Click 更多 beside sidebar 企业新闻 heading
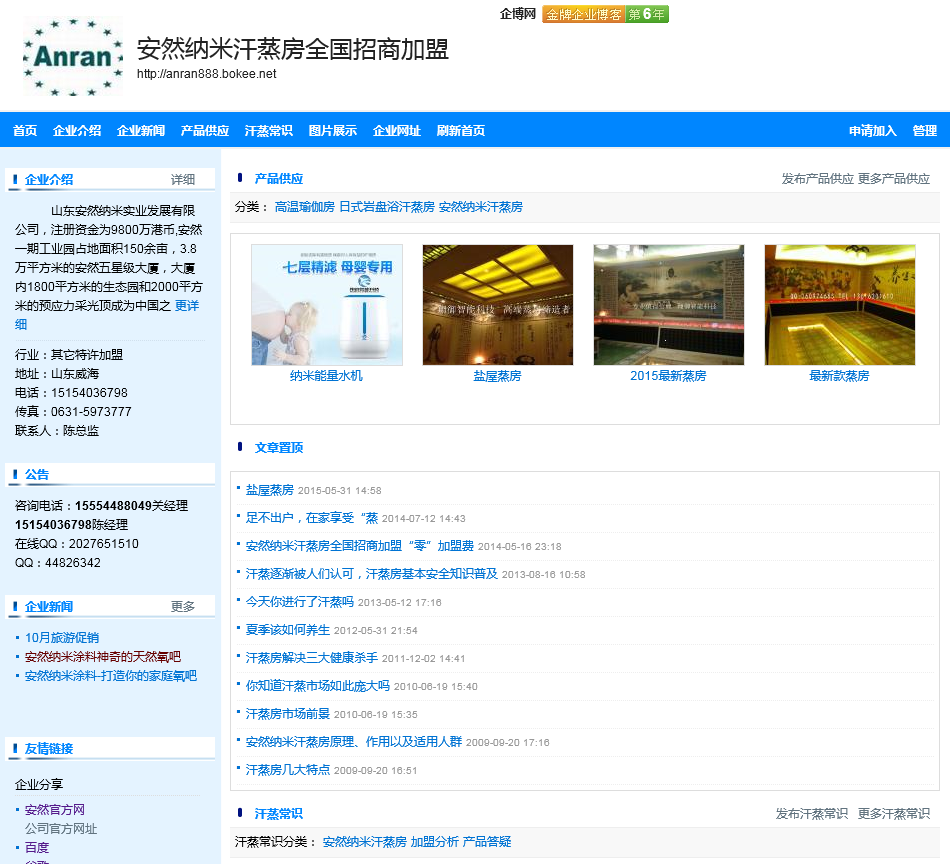This screenshot has width=950, height=864. (182, 606)
